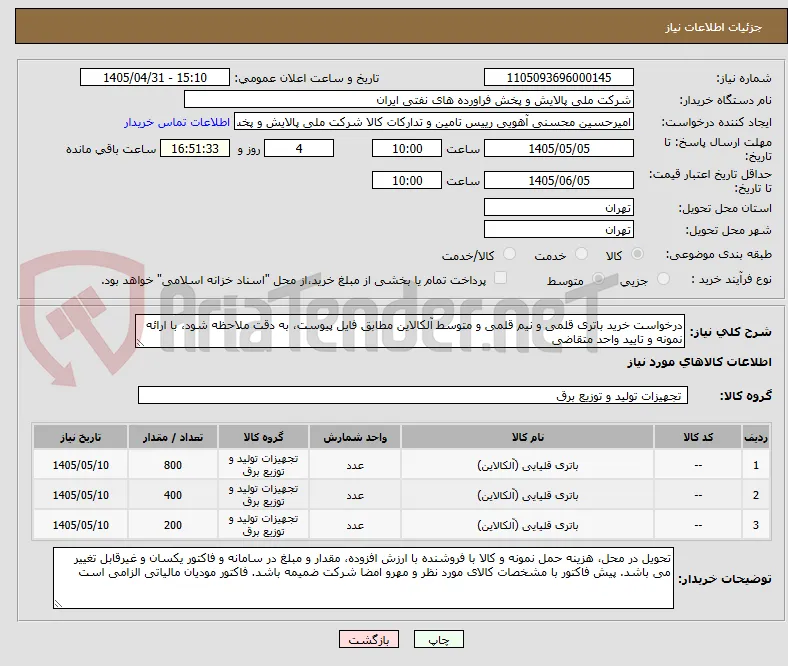Click the price validity date 1405/06/05

[x=558, y=180]
